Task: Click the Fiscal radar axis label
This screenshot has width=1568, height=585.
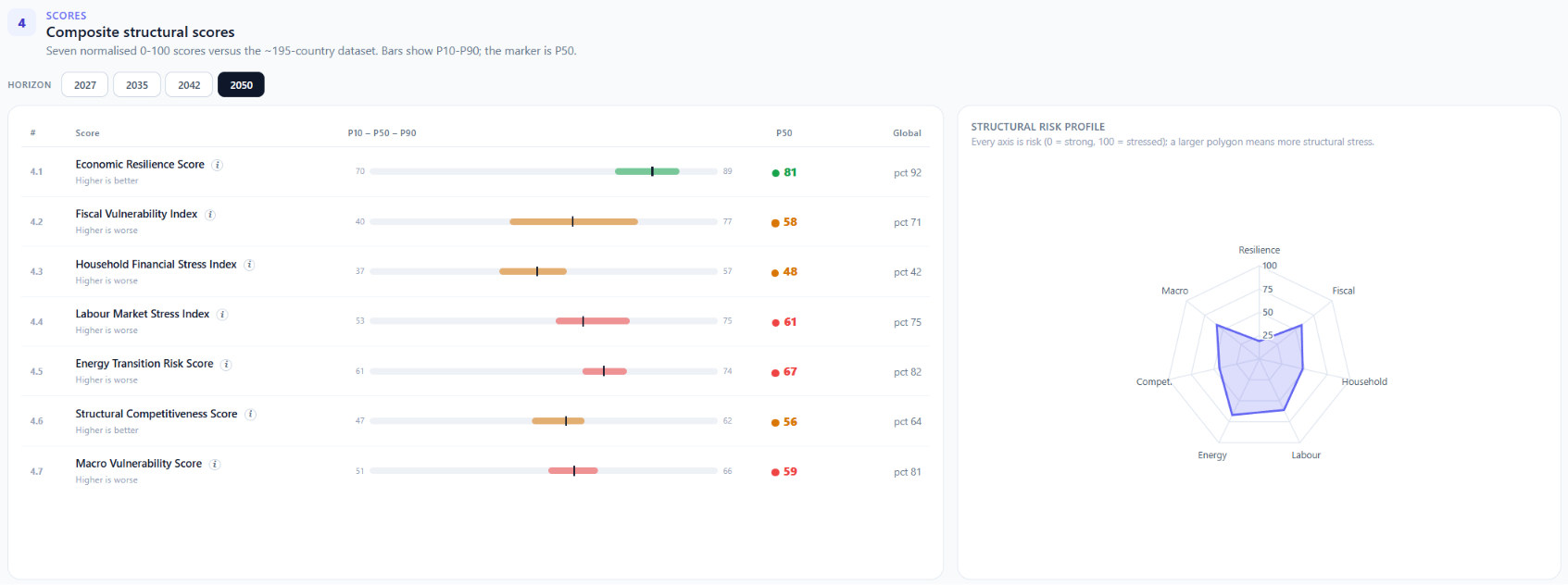Action: (x=1343, y=291)
